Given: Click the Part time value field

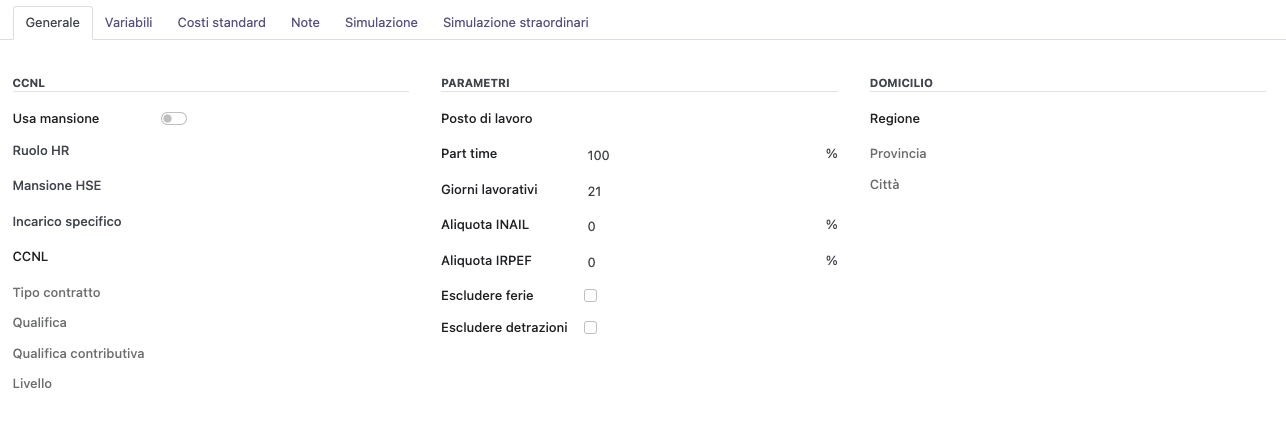Looking at the screenshot, I should (700, 155).
